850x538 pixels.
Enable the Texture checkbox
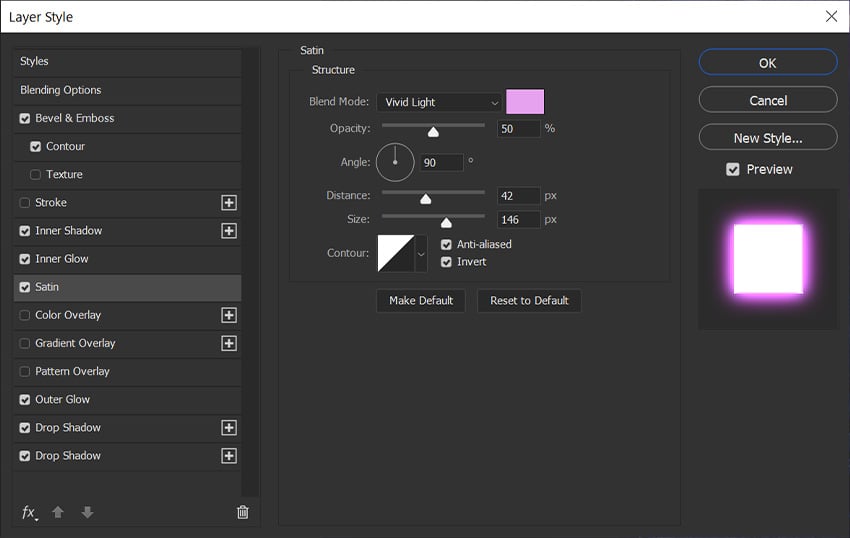[36, 175]
